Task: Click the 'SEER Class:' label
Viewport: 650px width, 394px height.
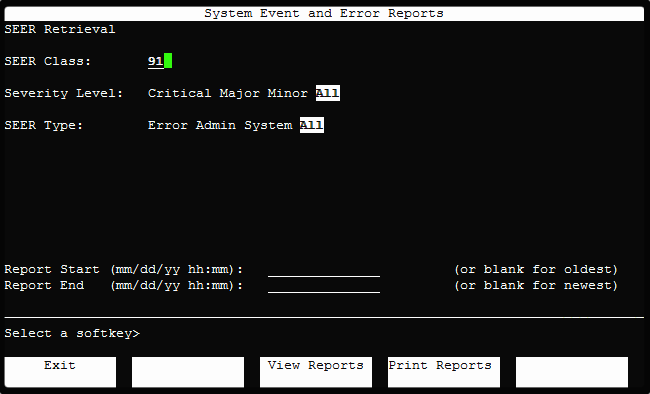Action: (x=48, y=61)
